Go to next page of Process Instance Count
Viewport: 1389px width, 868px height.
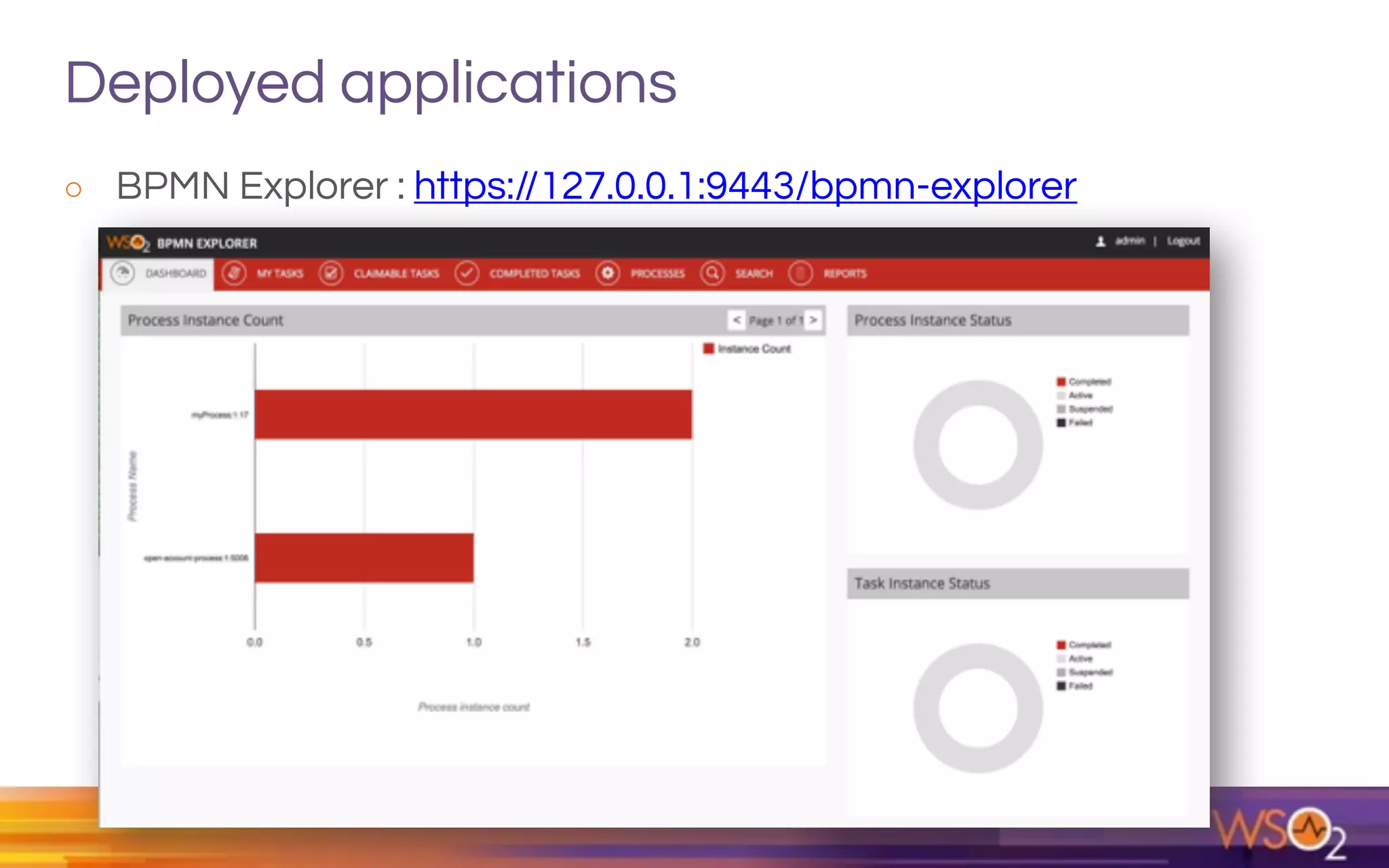tap(813, 320)
